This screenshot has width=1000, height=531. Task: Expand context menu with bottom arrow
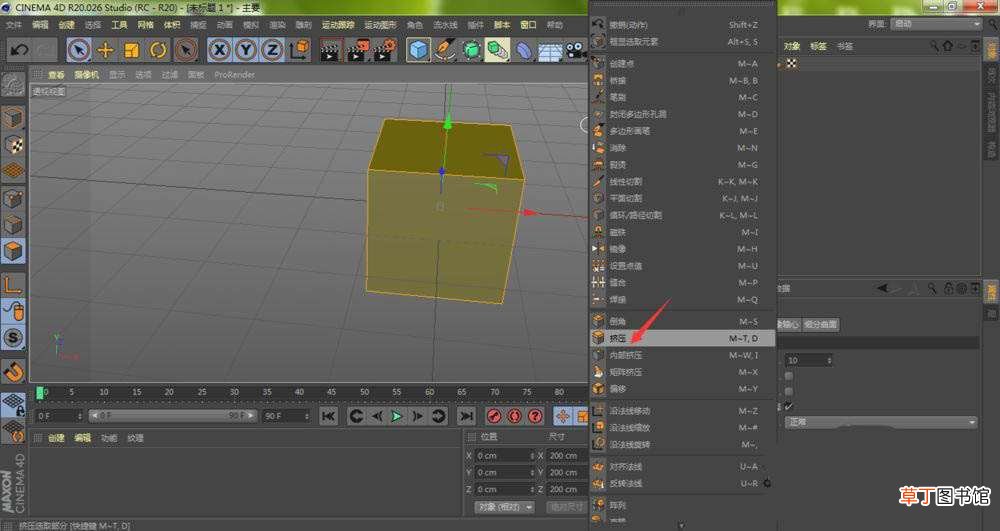coord(682,526)
